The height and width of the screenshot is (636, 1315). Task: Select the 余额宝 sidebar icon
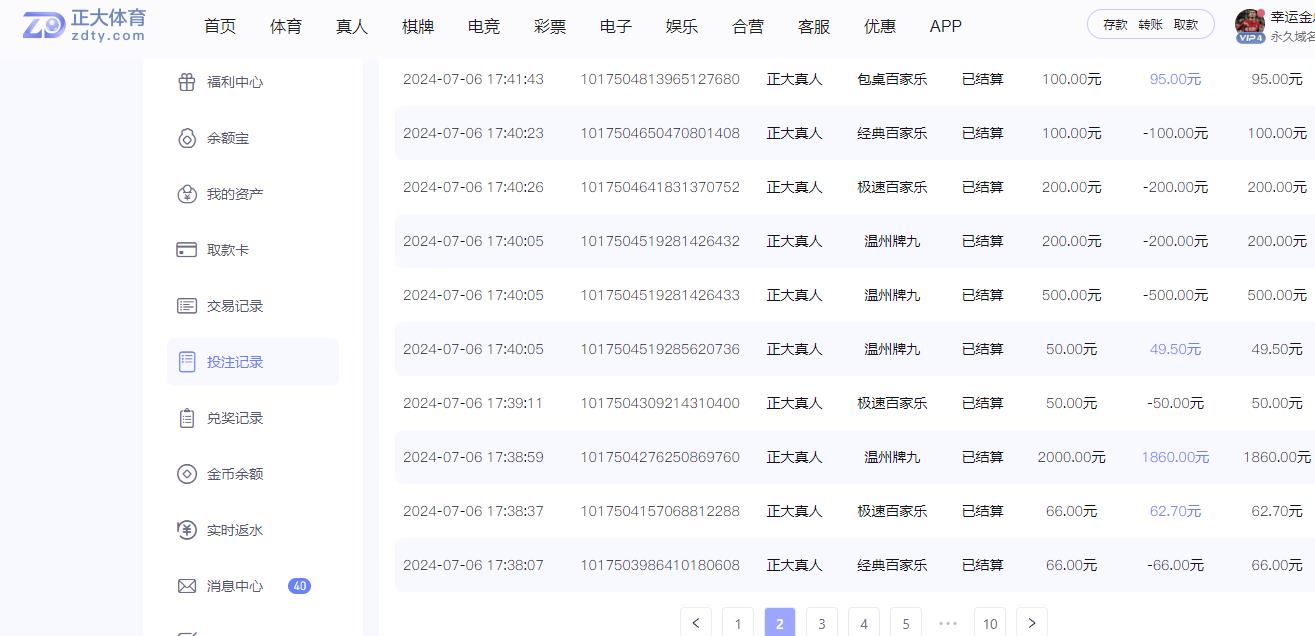[x=187, y=138]
